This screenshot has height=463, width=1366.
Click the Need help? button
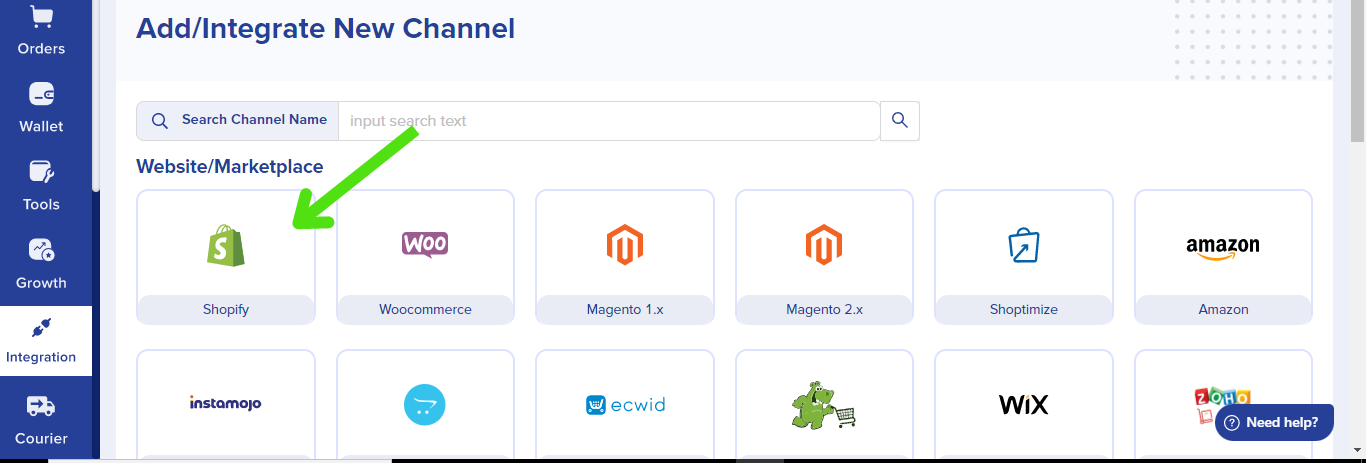point(1274,422)
